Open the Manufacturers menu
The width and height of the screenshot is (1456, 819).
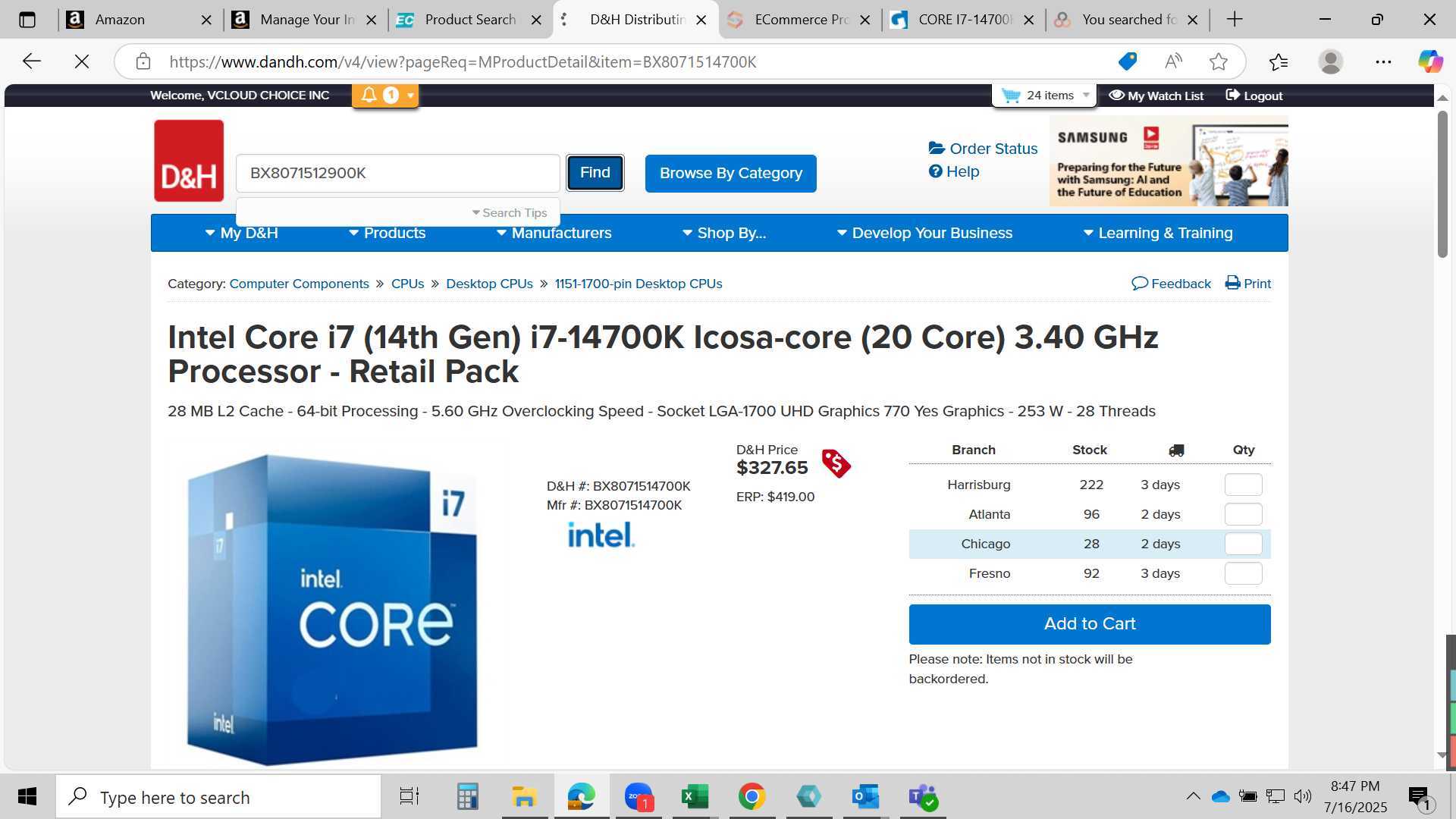coord(554,233)
